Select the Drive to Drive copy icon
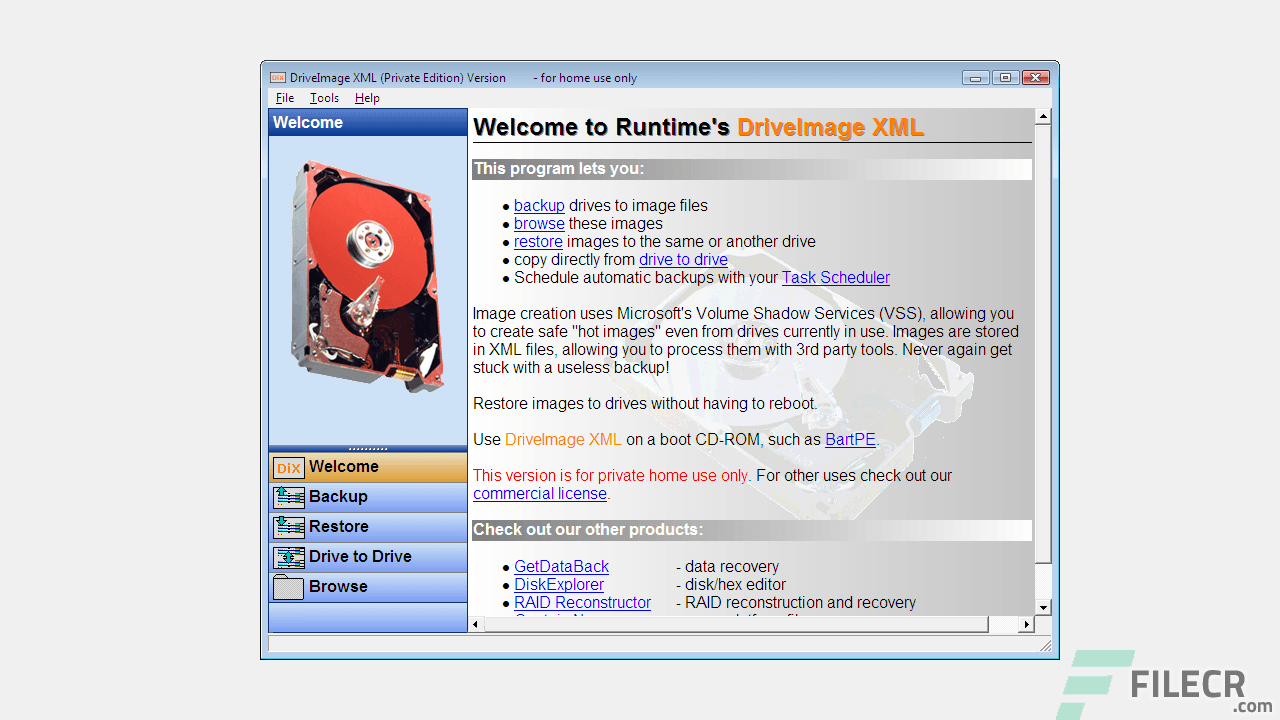Image resolution: width=1280 pixels, height=720 pixels. click(287, 557)
